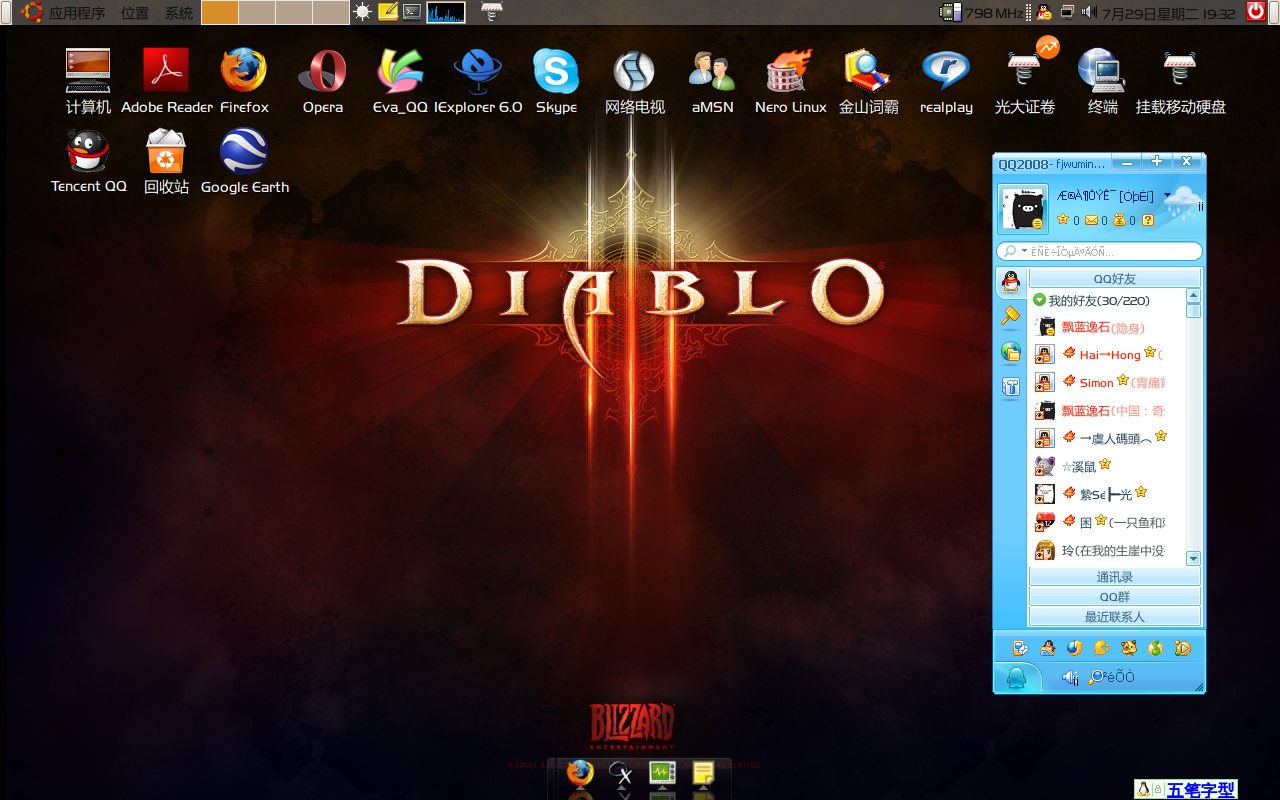
Task: Switch to the first workspace in panel switcher
Action: (219, 13)
